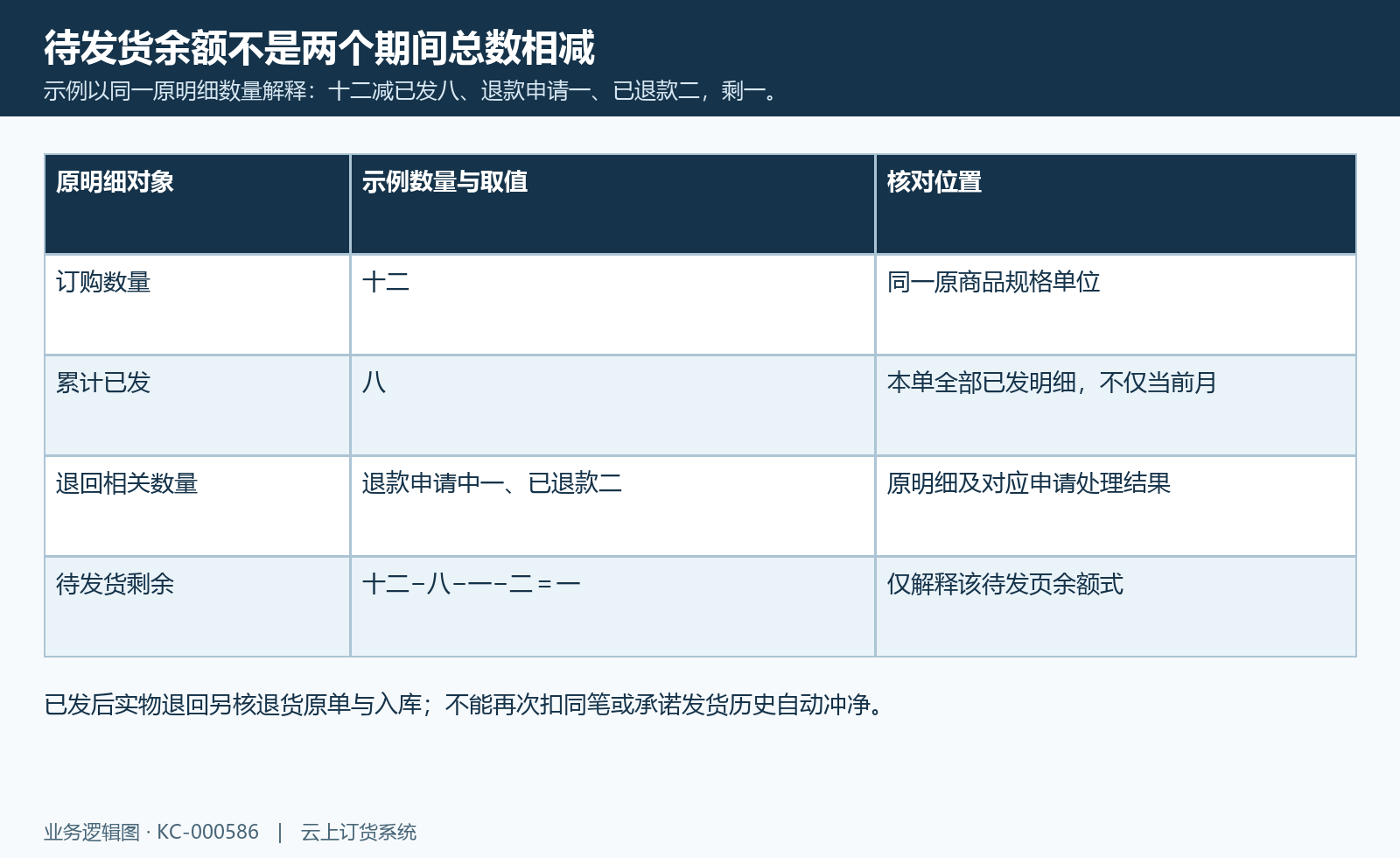Click the cell 同一原商品规格单位

[x=1116, y=305]
